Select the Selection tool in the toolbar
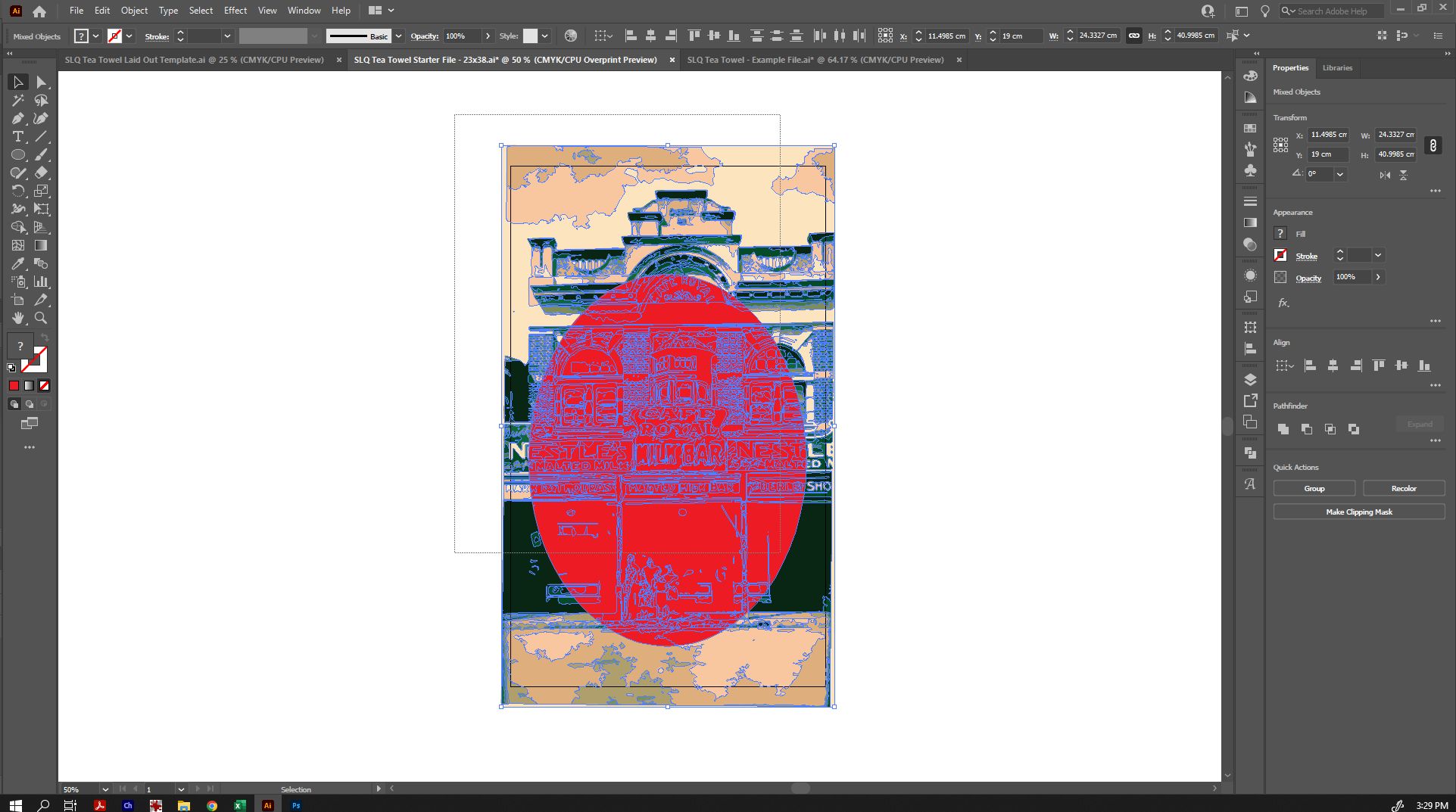1456x812 pixels. click(x=18, y=82)
